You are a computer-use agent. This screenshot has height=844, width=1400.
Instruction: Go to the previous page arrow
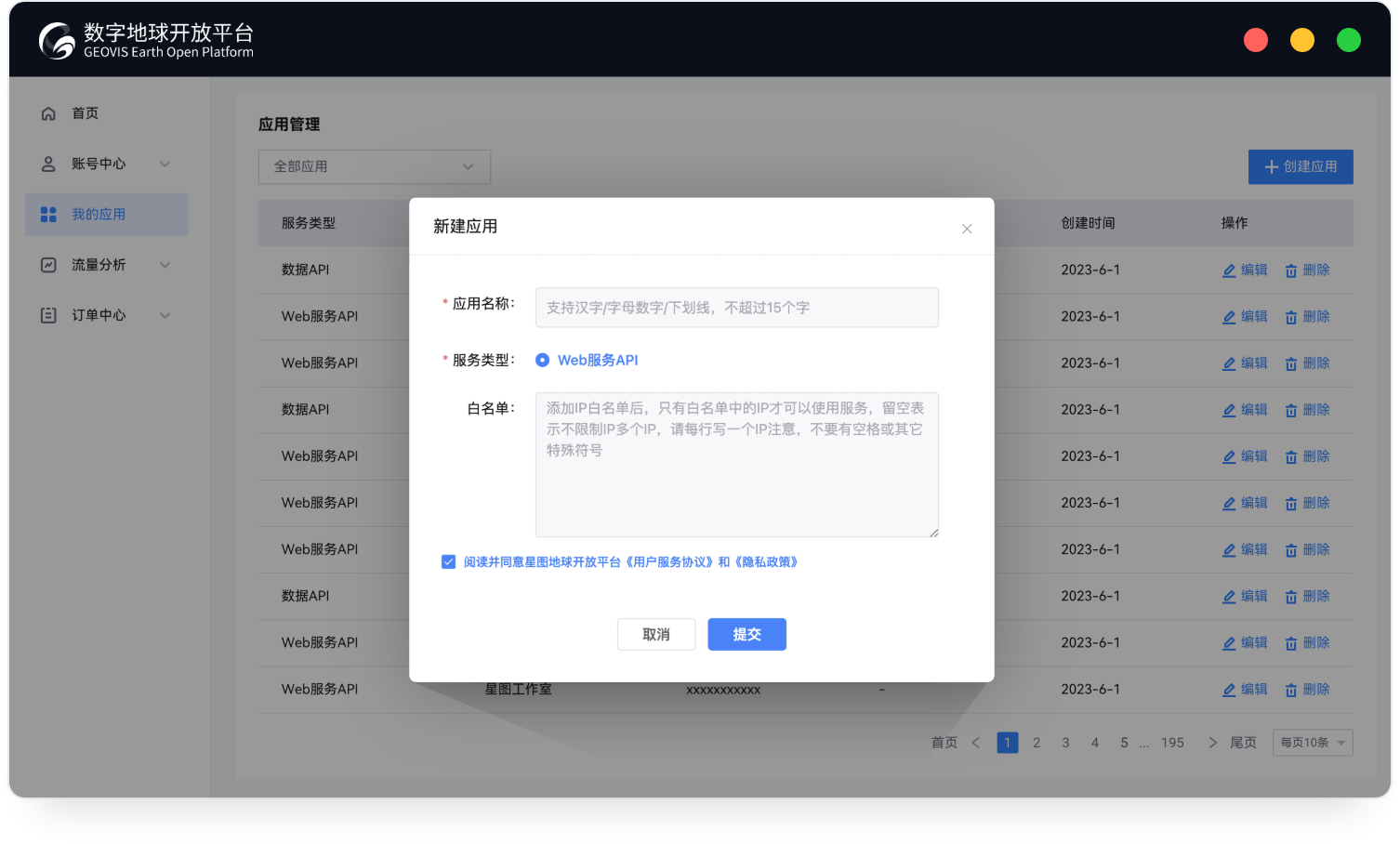click(976, 743)
